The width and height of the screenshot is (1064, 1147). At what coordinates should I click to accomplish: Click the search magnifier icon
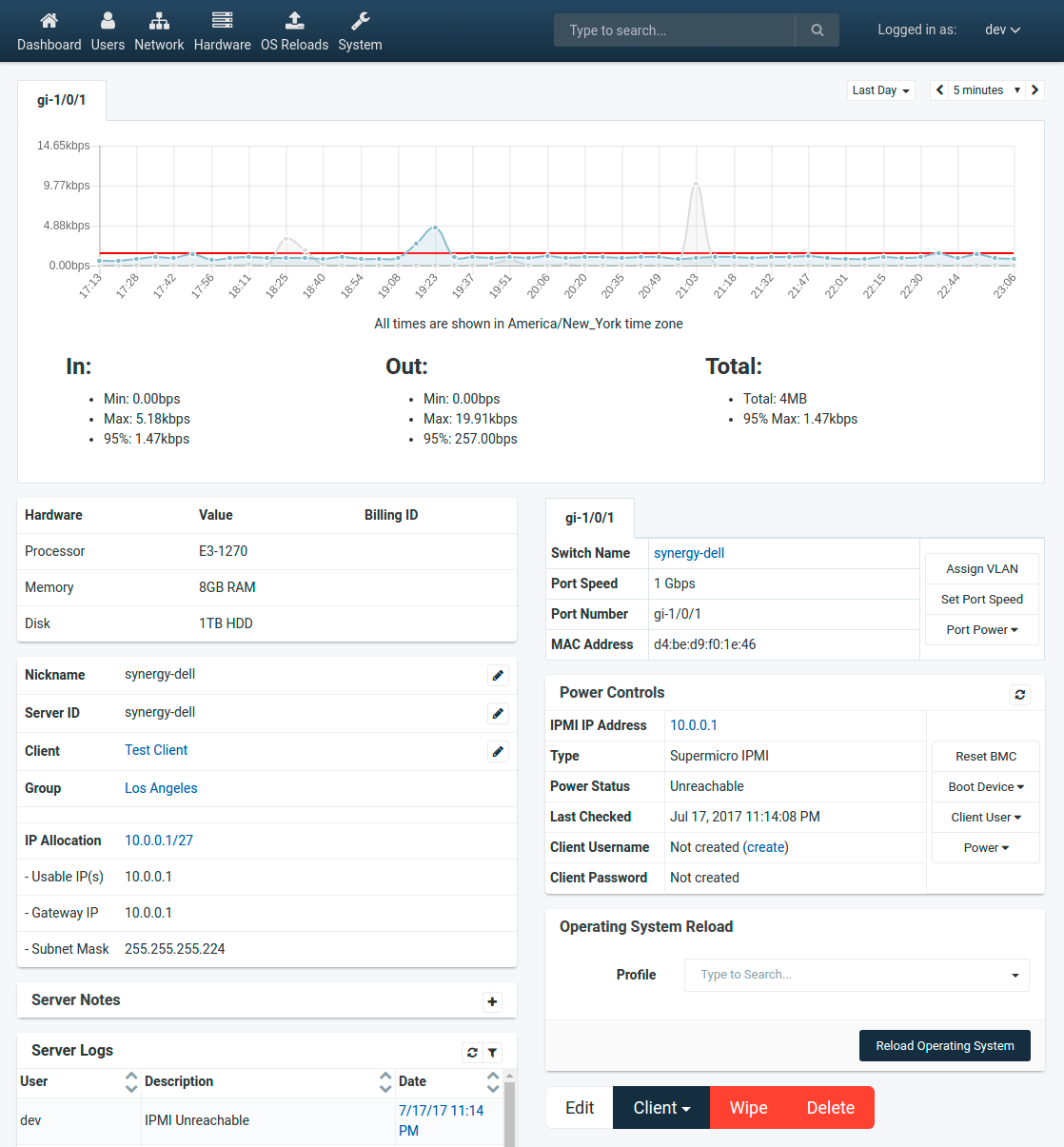817,30
